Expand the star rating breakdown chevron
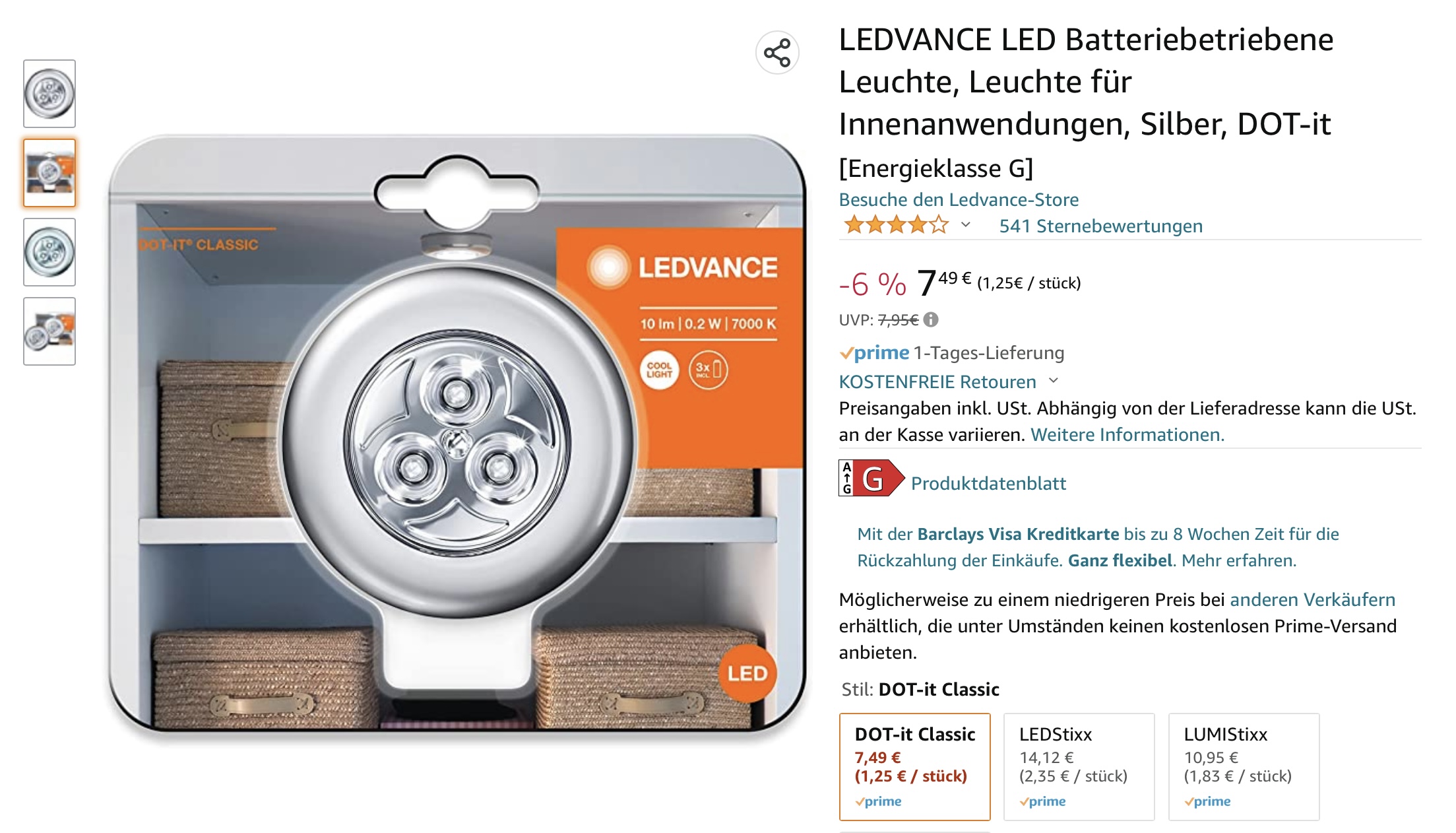Viewport: 1456px width, 833px height. click(x=966, y=225)
